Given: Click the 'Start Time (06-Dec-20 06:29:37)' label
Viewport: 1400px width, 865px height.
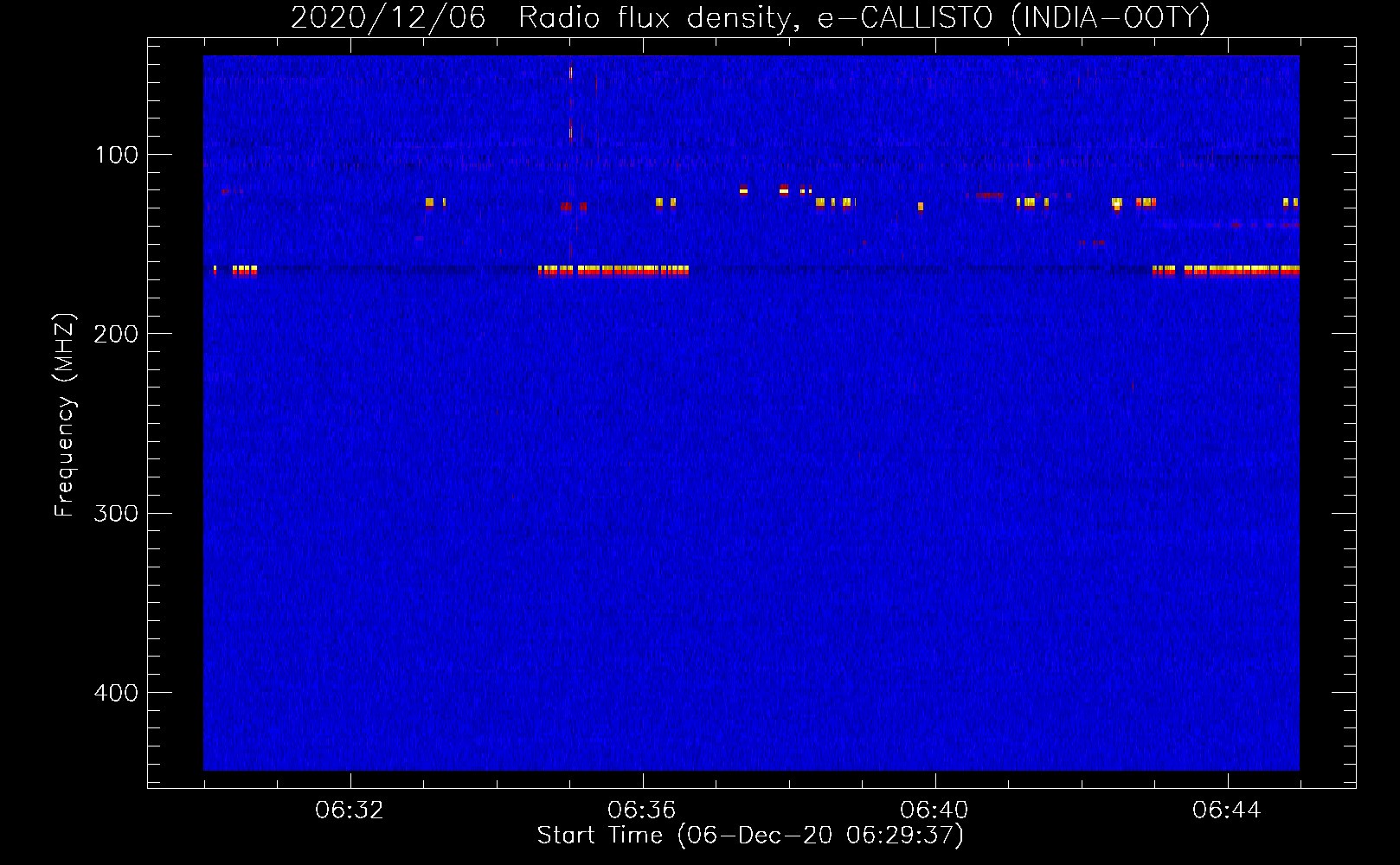Looking at the screenshot, I should pyautogui.click(x=750, y=836).
